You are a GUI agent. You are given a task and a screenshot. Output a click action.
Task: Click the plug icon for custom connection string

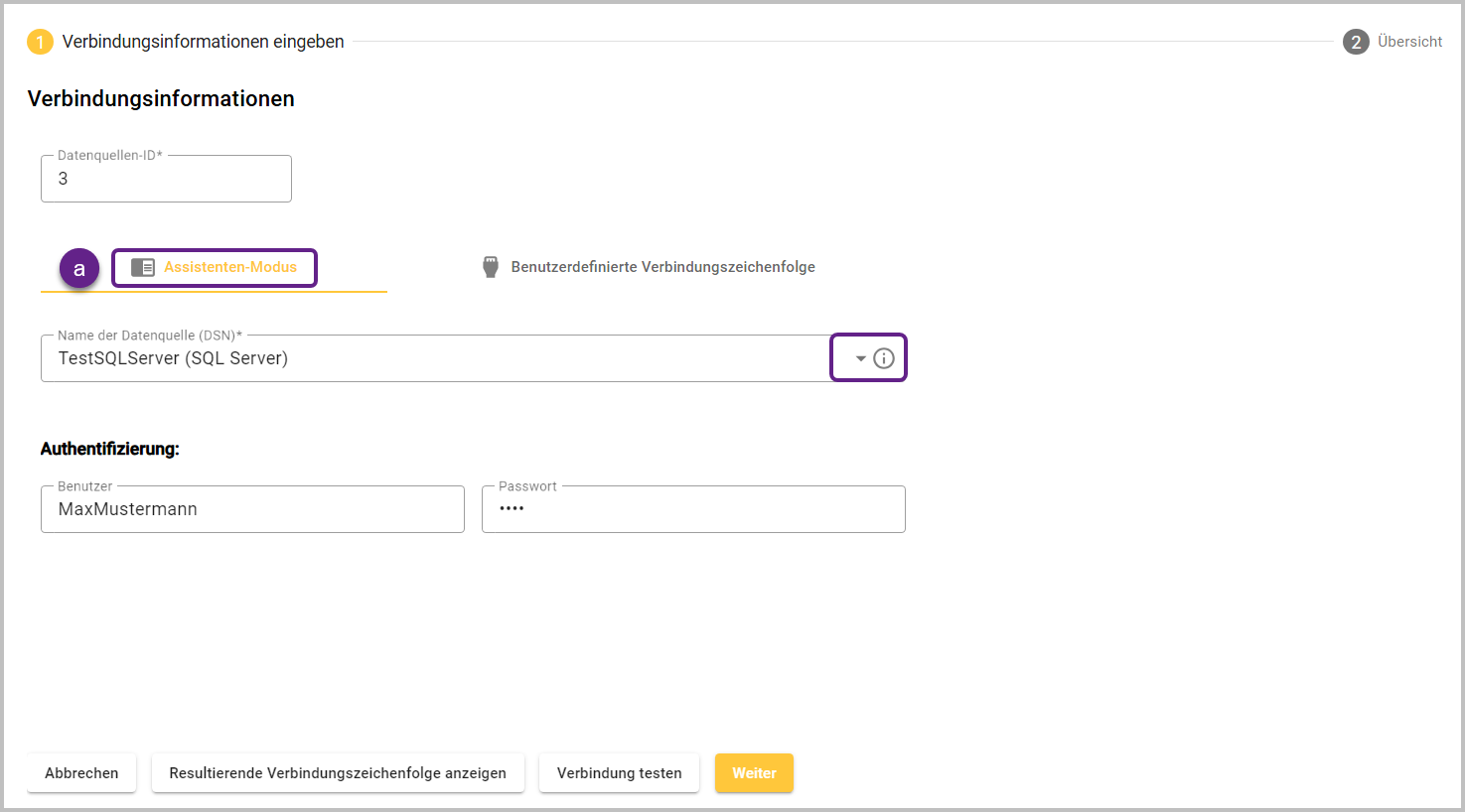tap(491, 267)
